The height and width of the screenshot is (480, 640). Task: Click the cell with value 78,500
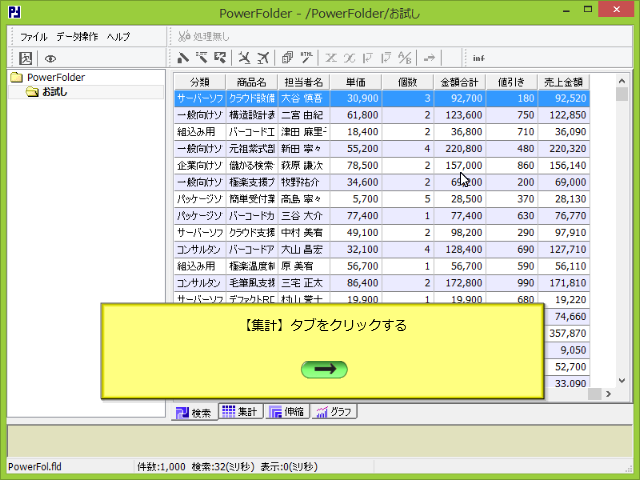[x=356, y=165]
